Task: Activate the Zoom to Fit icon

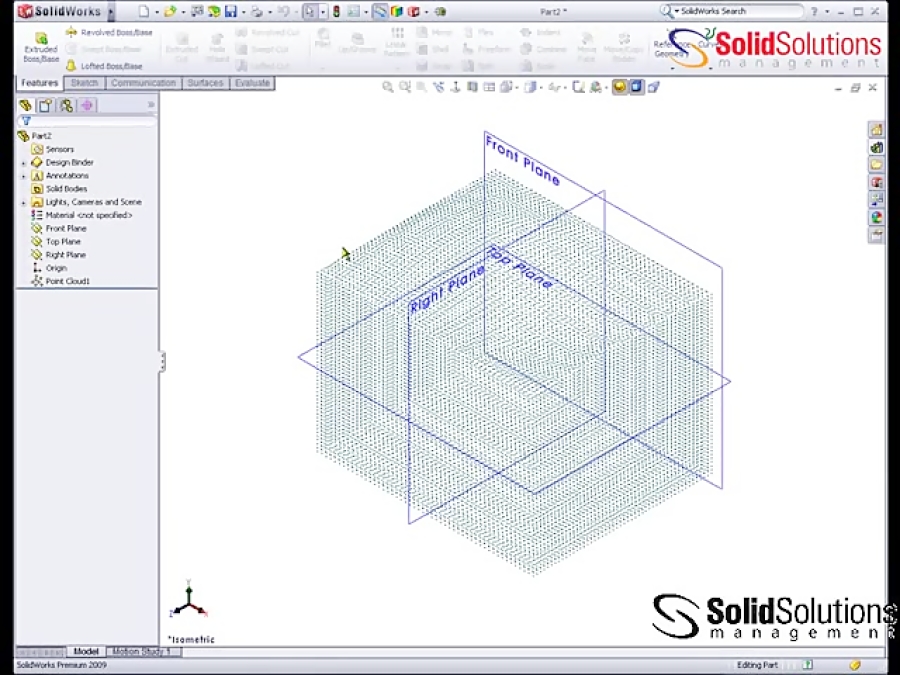Action: (x=388, y=87)
